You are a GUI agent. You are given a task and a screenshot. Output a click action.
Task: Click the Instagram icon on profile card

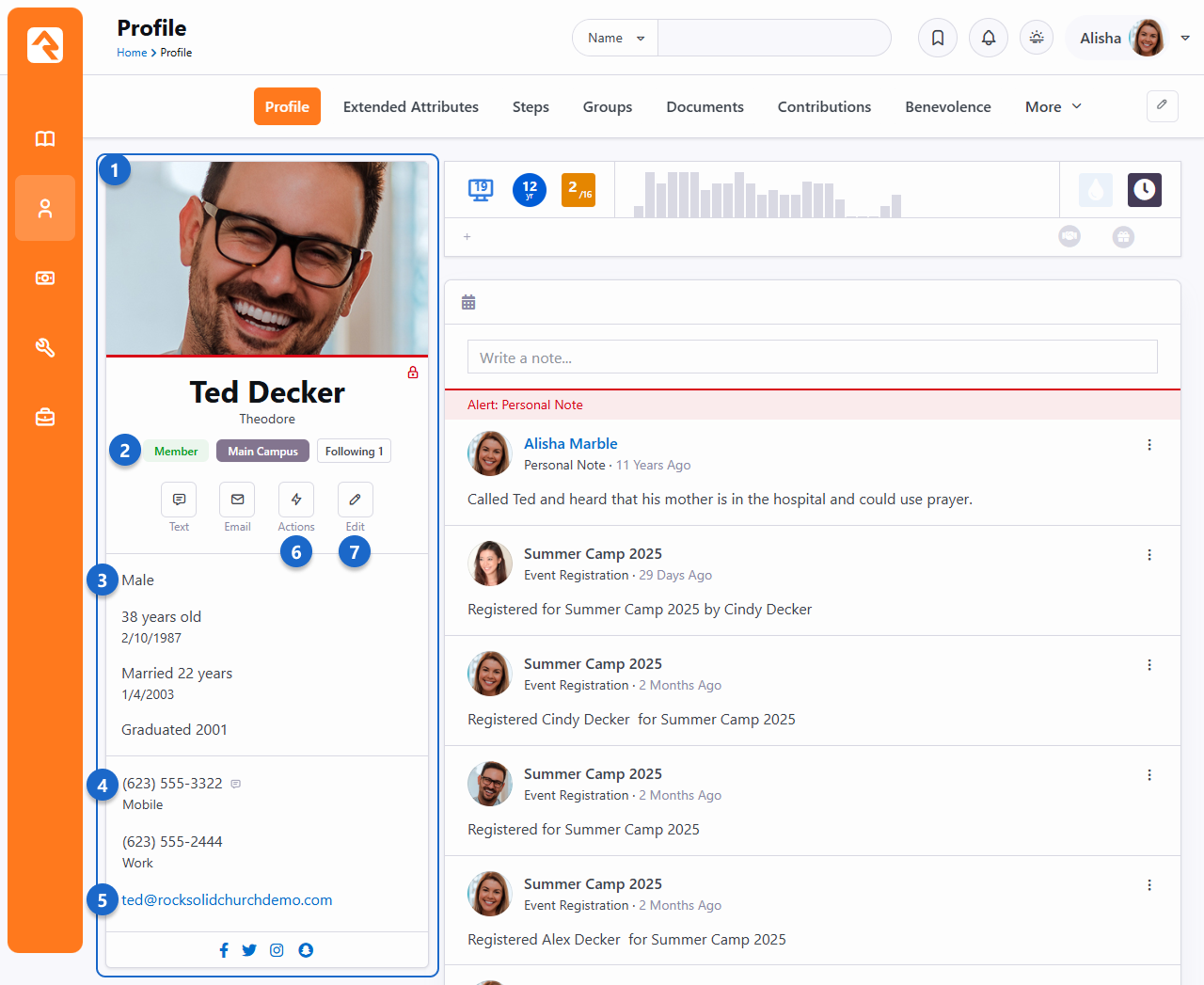tap(277, 950)
